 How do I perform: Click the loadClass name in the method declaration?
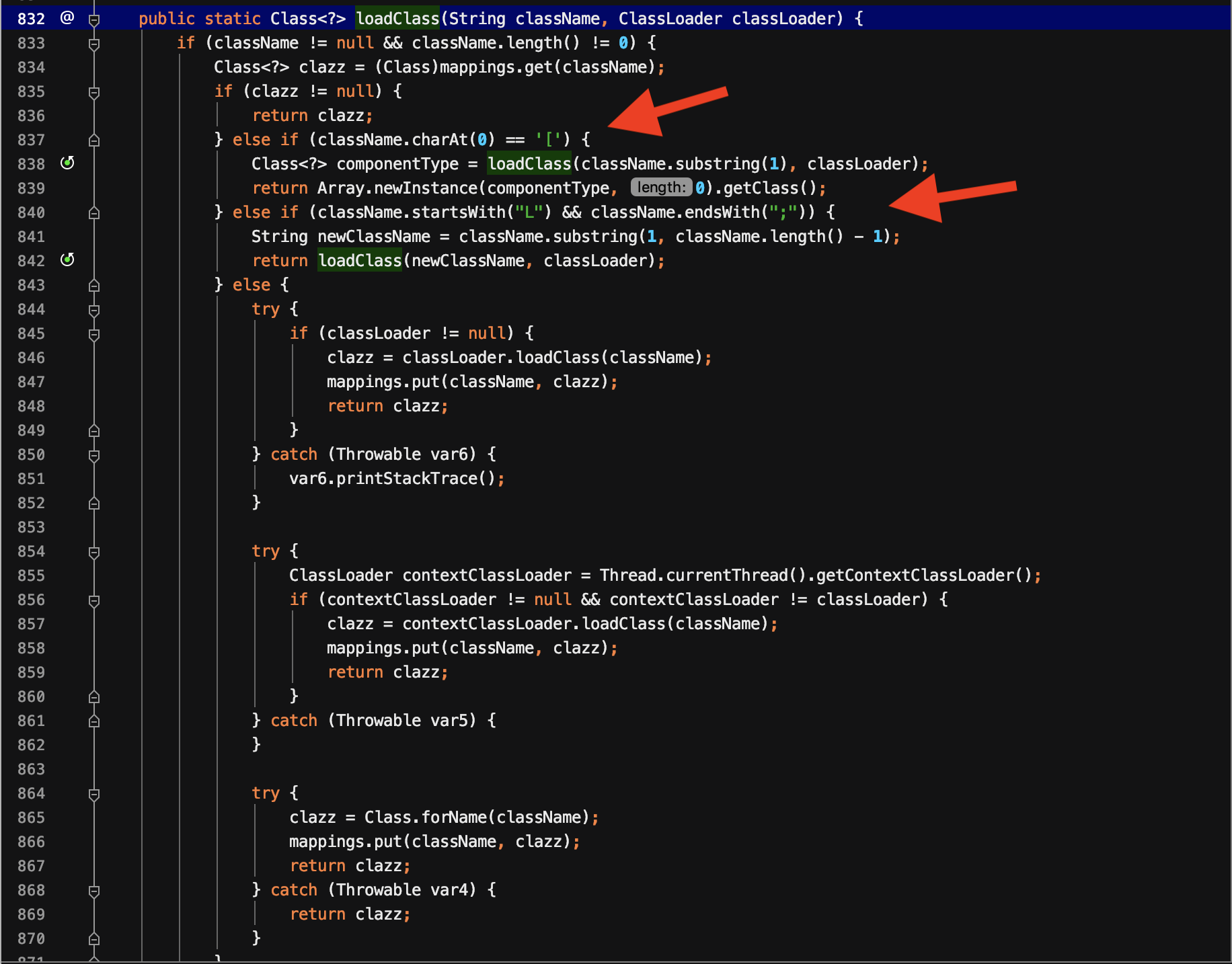tap(397, 19)
